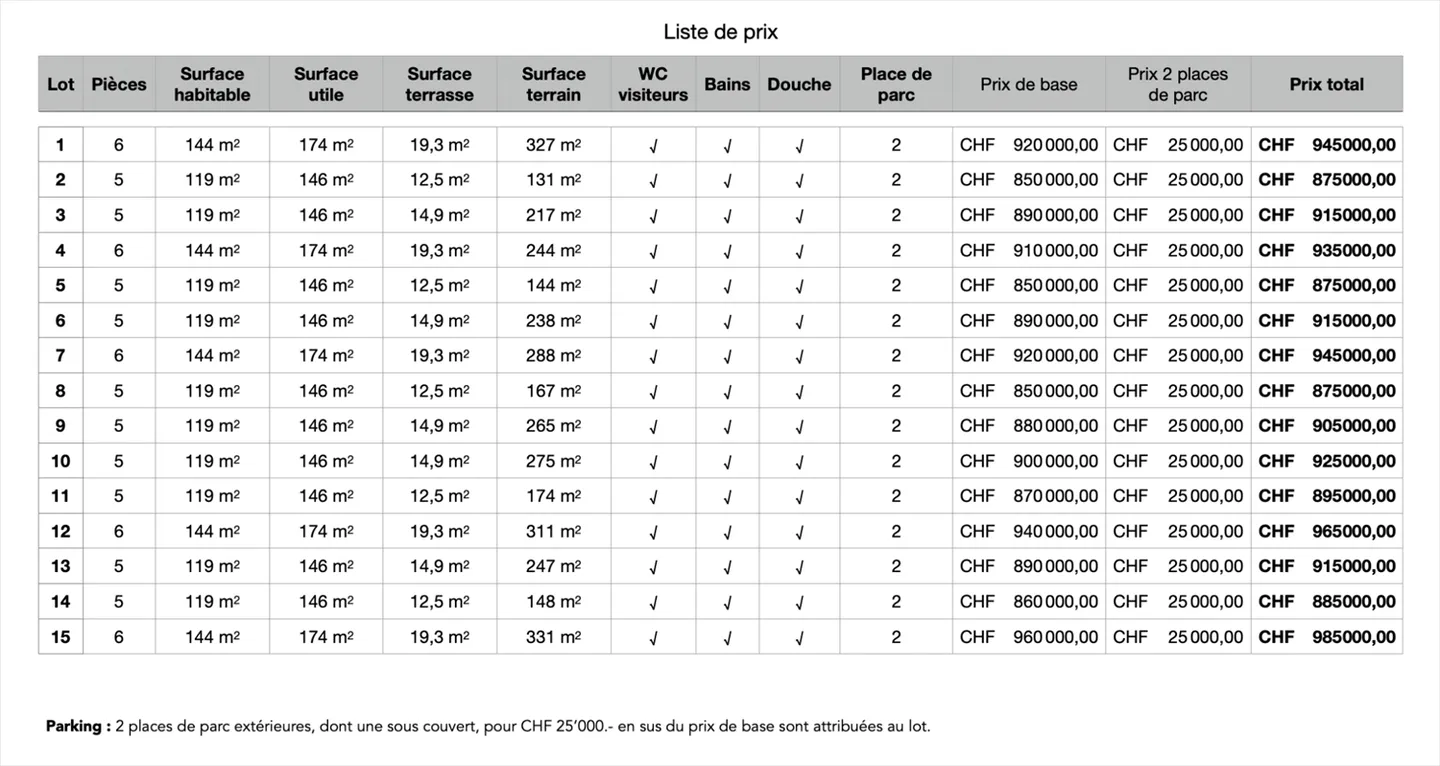Click lot 15 total price CHF 985000,00
This screenshot has height=766, width=1440.
click(x=1326, y=637)
